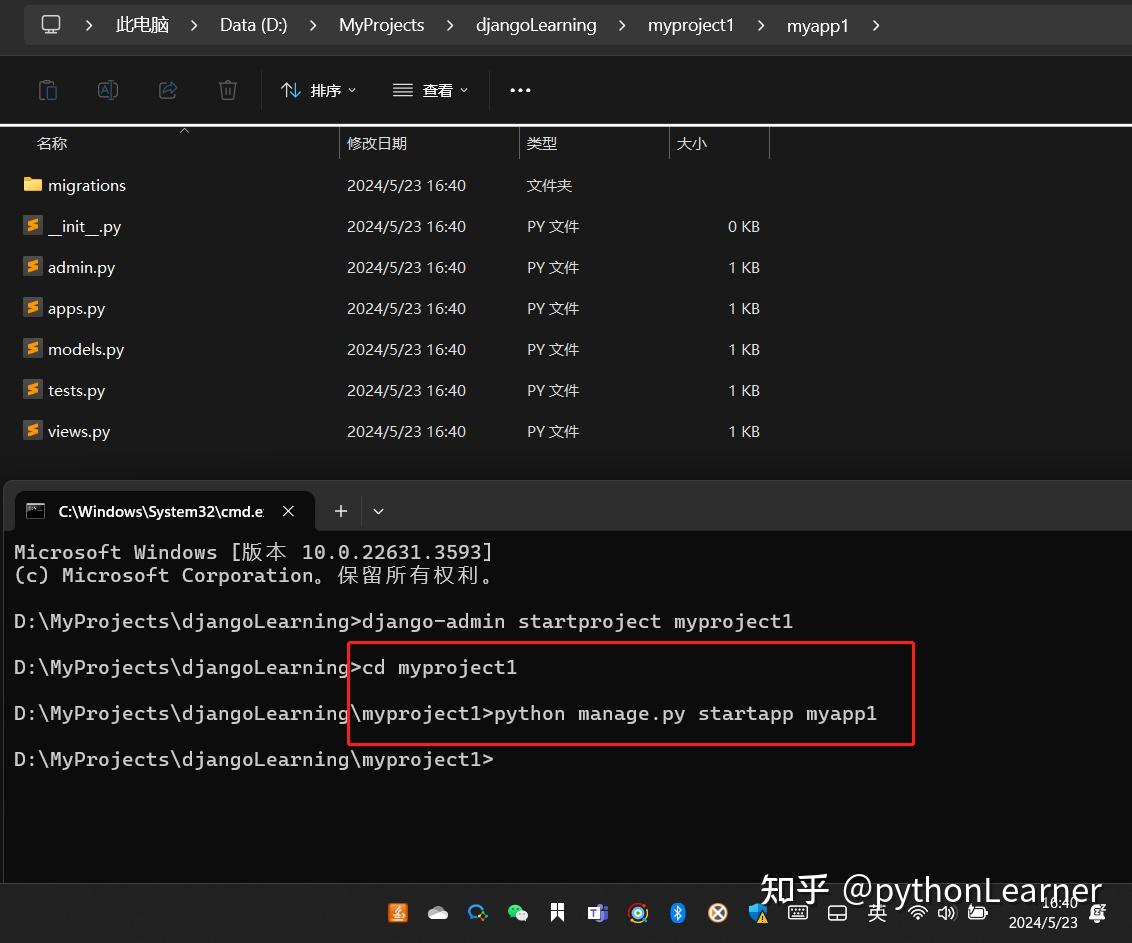Screen dimensions: 1132x943
Task: Open Windows Security via the shield tray icon
Action: click(757, 913)
